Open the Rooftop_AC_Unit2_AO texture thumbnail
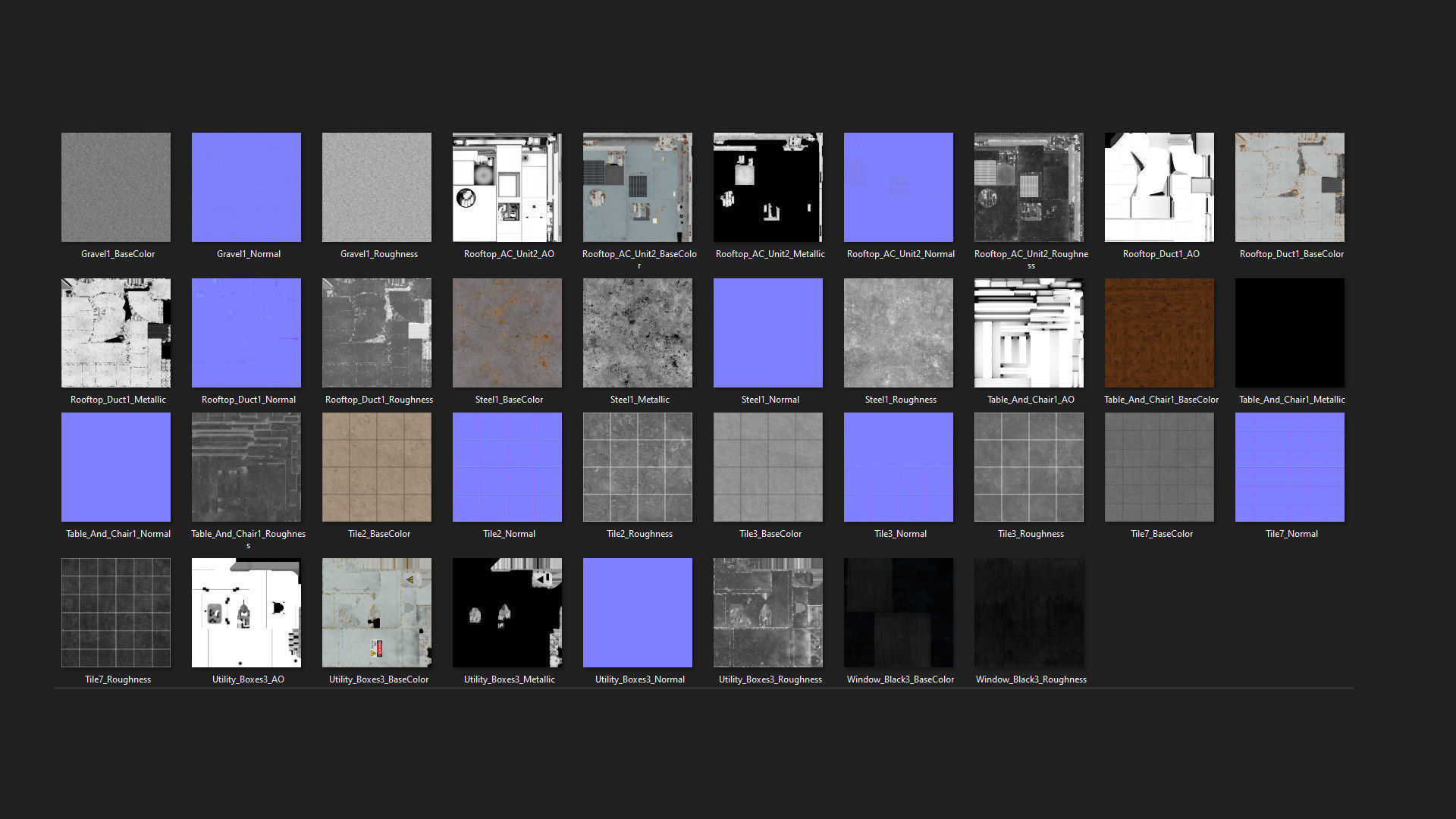 [507, 187]
